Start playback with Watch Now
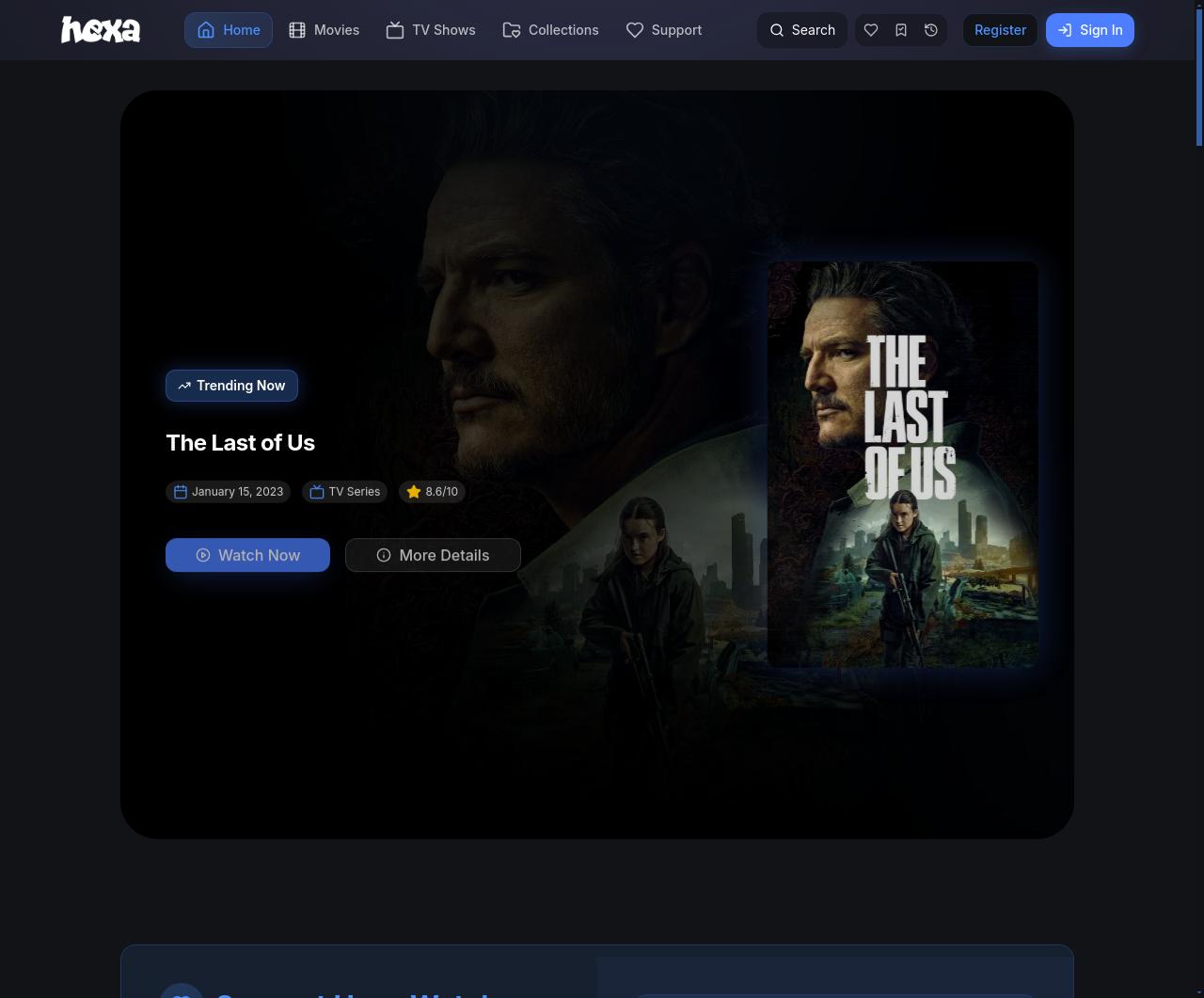The width and height of the screenshot is (1204, 998). [247, 555]
